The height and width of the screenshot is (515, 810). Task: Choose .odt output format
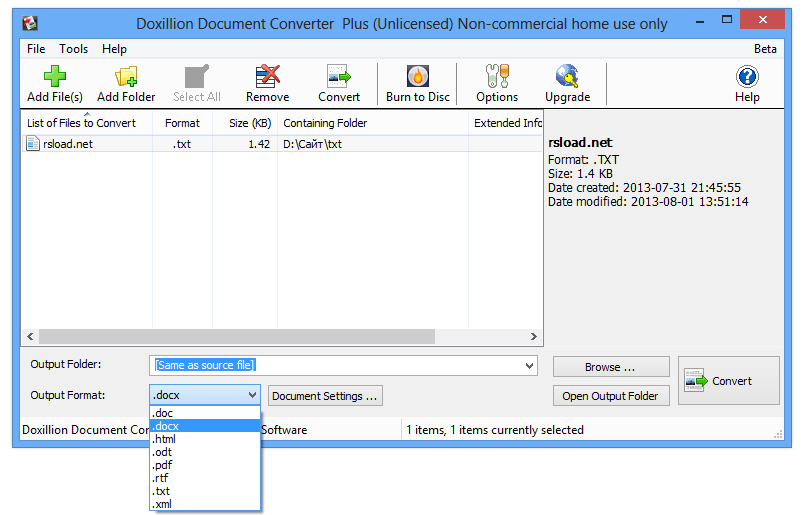pyautogui.click(x=205, y=451)
